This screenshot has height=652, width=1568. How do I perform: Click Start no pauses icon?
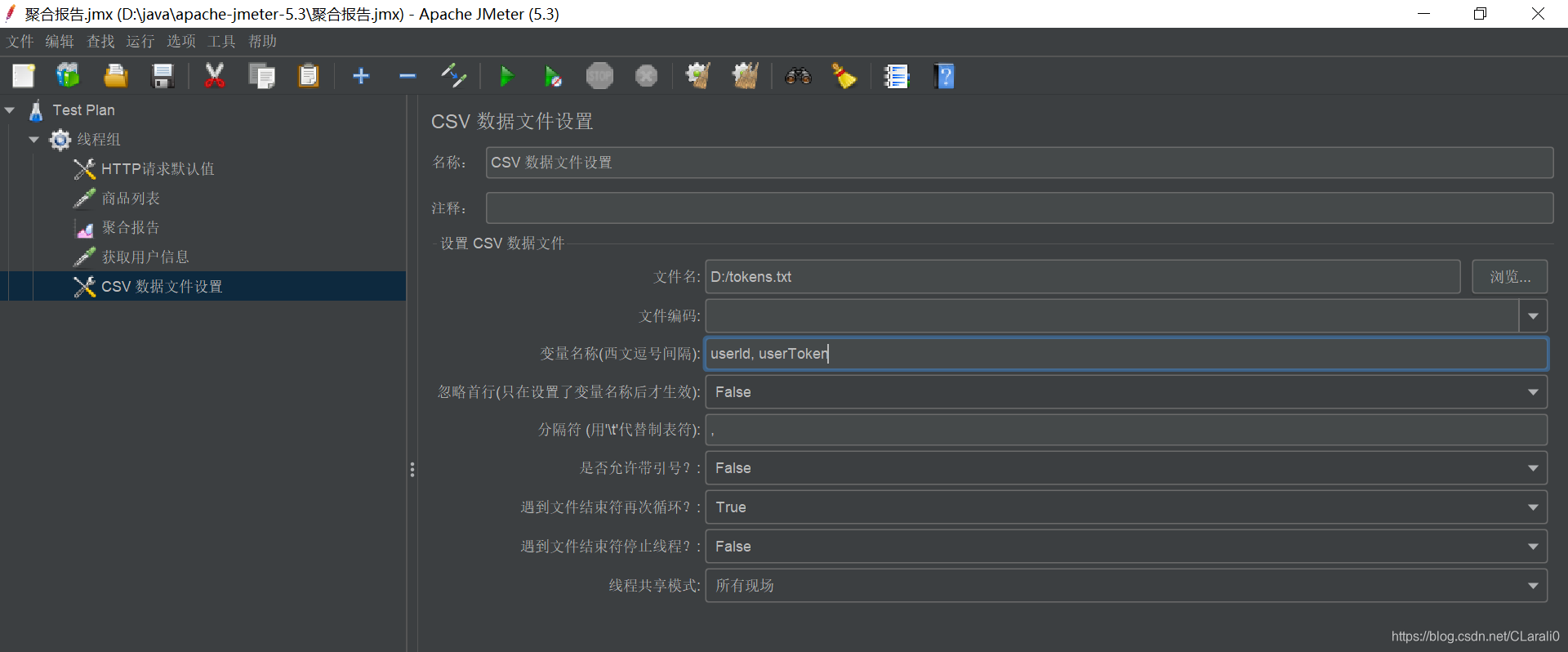coord(553,77)
